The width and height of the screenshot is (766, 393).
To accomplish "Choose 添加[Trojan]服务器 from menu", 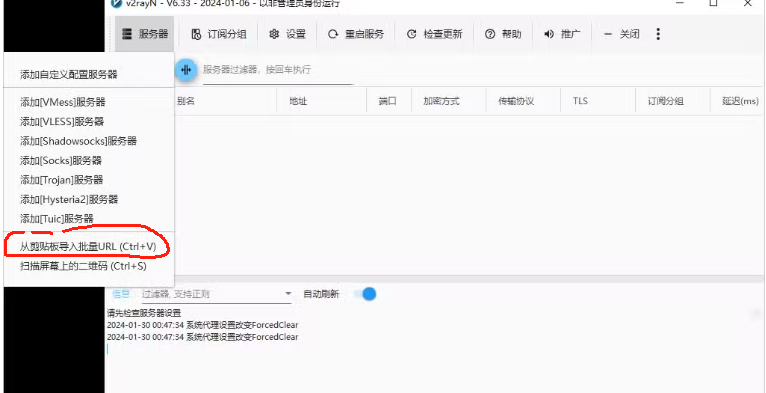I will (x=89, y=180).
